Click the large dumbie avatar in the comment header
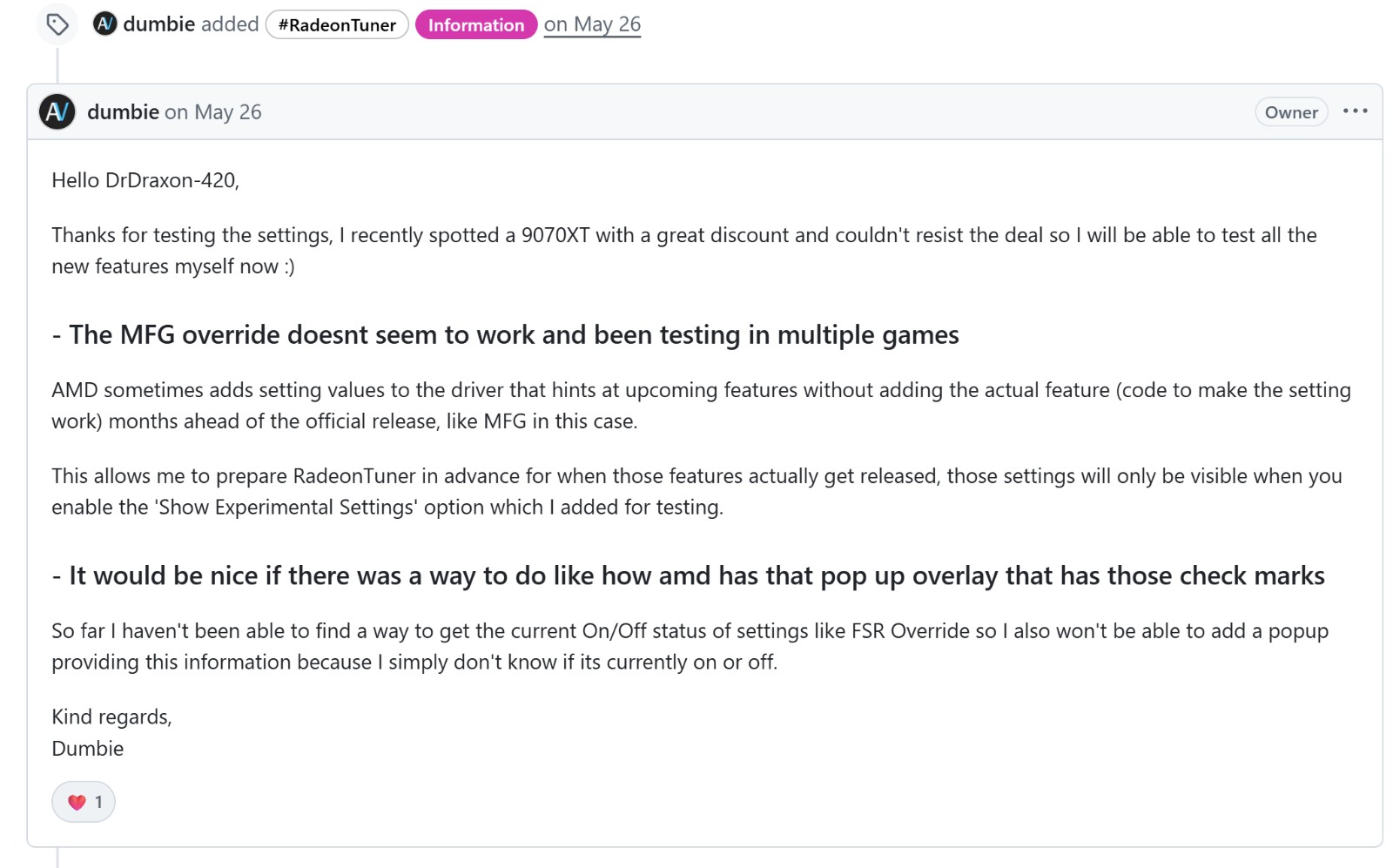This screenshot has height=868, width=1393. pyautogui.click(x=57, y=111)
